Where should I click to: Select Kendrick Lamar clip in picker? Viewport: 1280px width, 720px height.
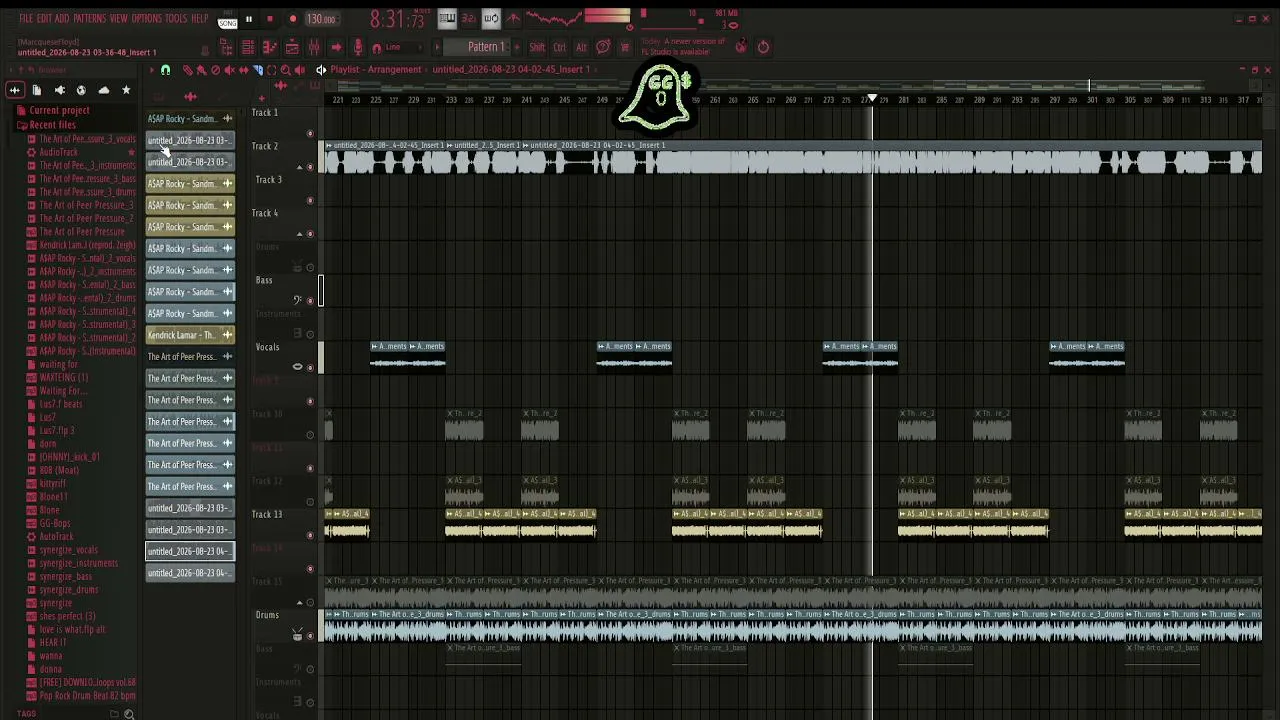point(190,335)
